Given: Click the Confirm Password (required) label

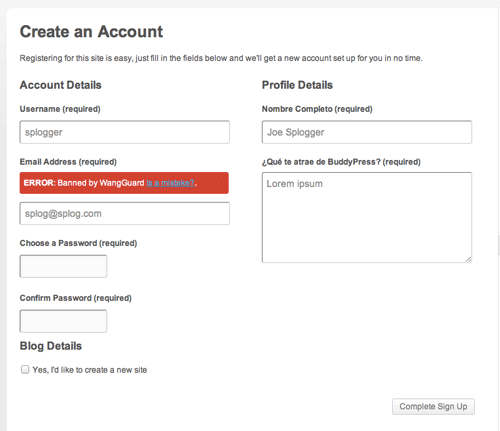Looking at the screenshot, I should point(76,298).
